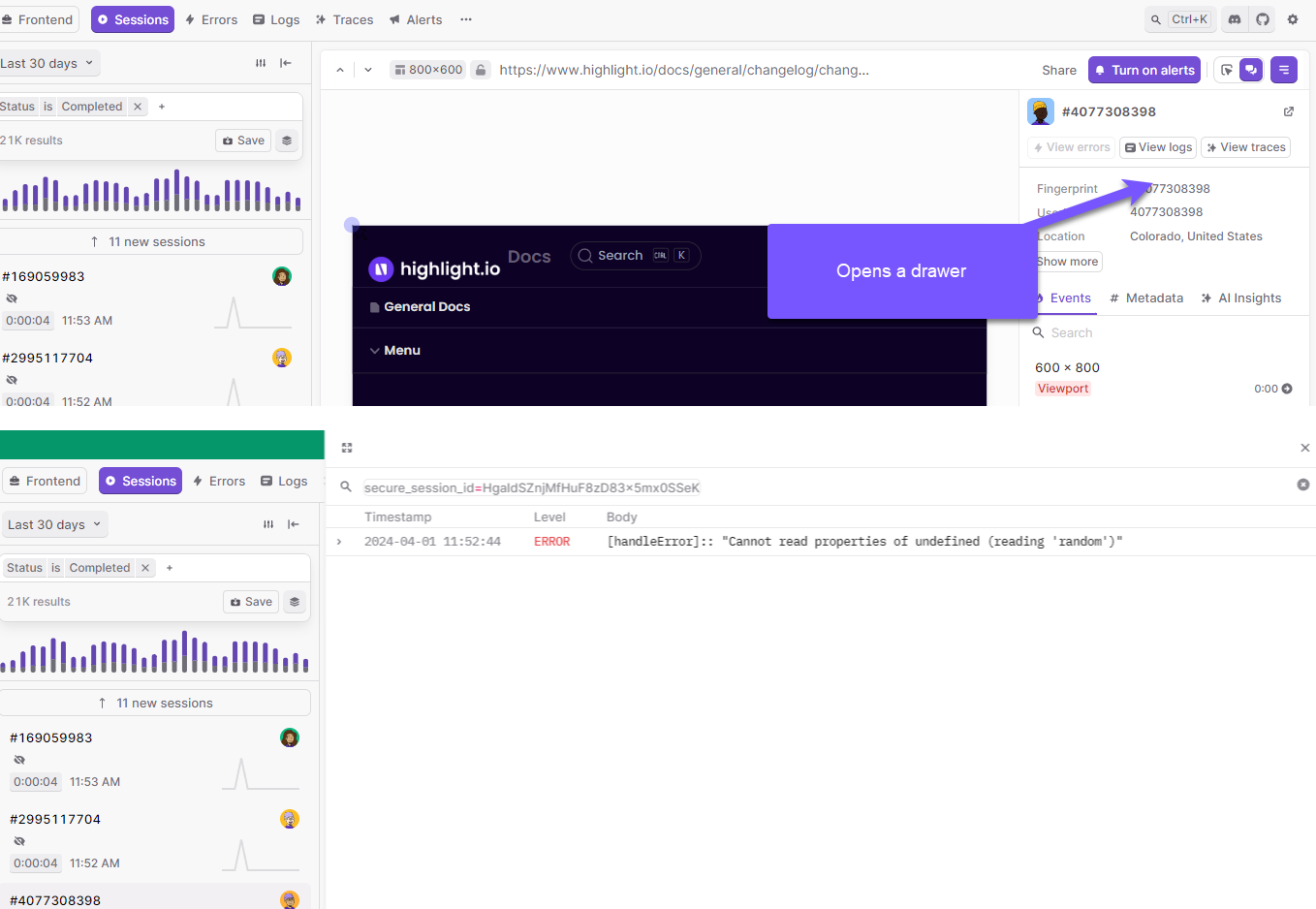
Task: Open the Discord icon in the top bar
Action: (1234, 19)
